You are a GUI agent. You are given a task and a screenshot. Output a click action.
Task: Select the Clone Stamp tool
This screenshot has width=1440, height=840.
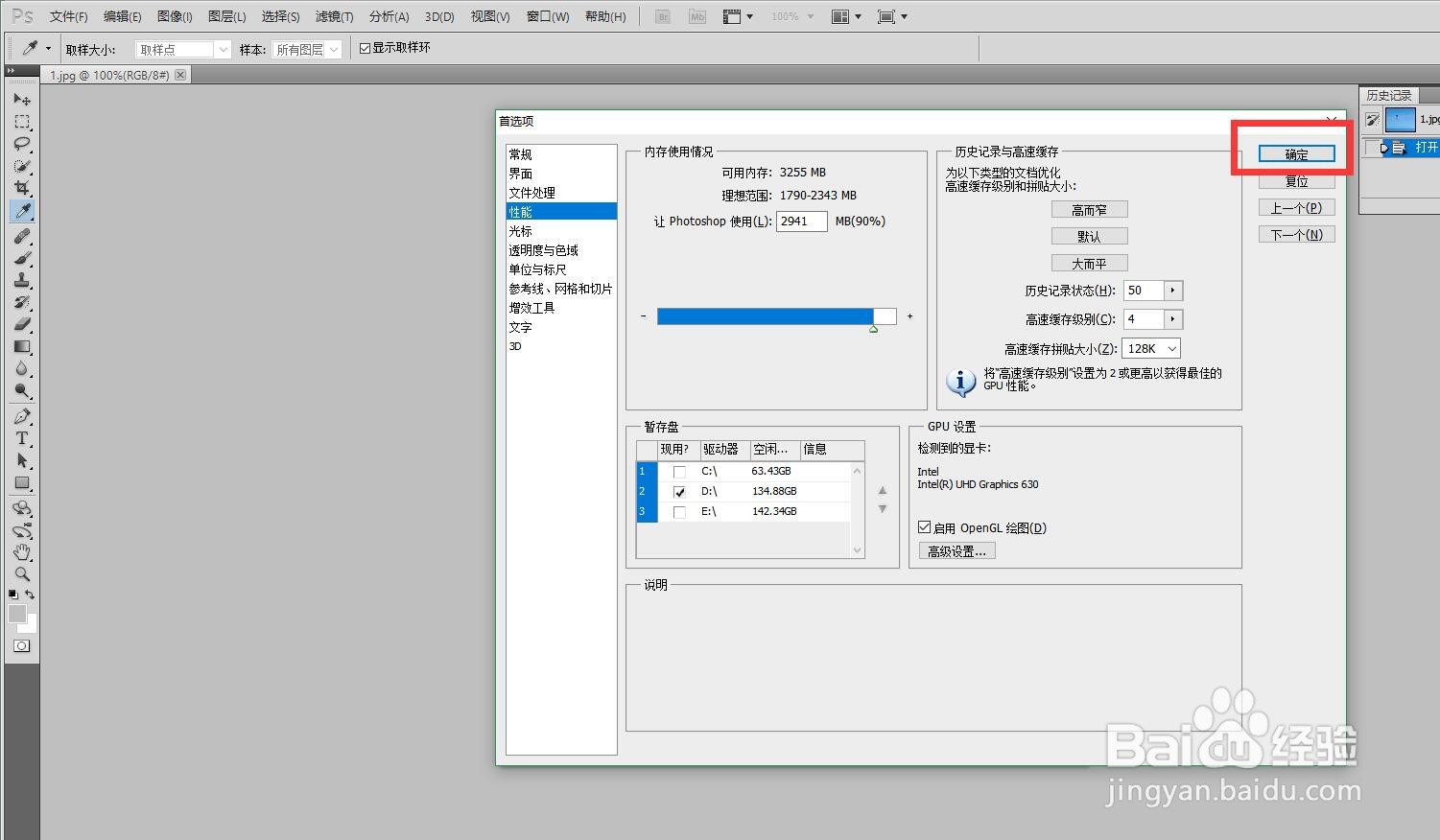pos(22,280)
